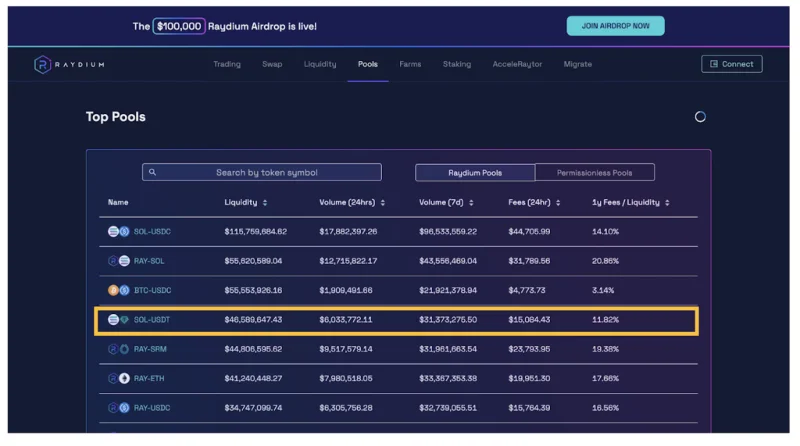Click 7d volume $33,387,353.38
This screenshot has height=446, width=800.
(x=448, y=378)
